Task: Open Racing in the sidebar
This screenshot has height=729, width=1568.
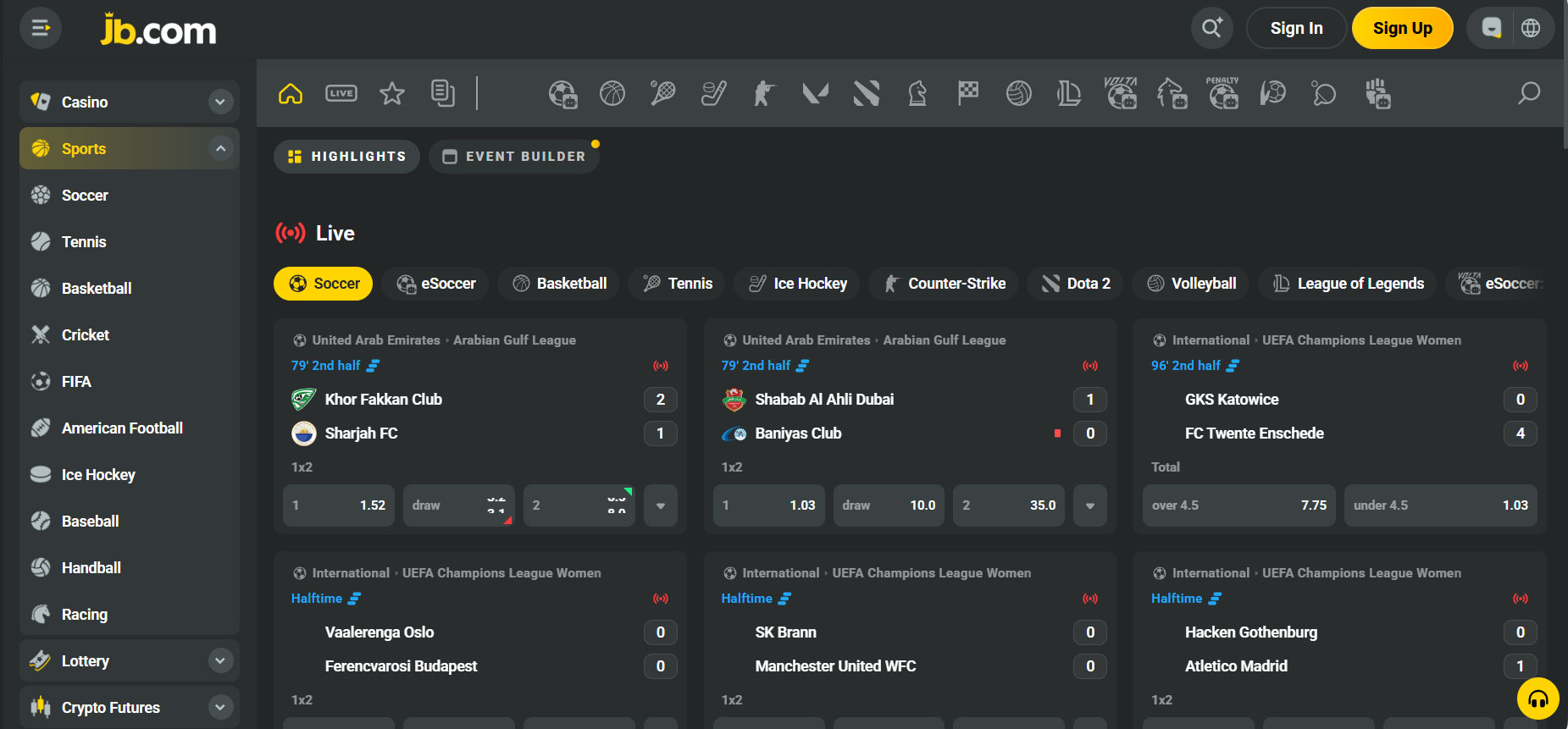Action: pyautogui.click(x=130, y=614)
